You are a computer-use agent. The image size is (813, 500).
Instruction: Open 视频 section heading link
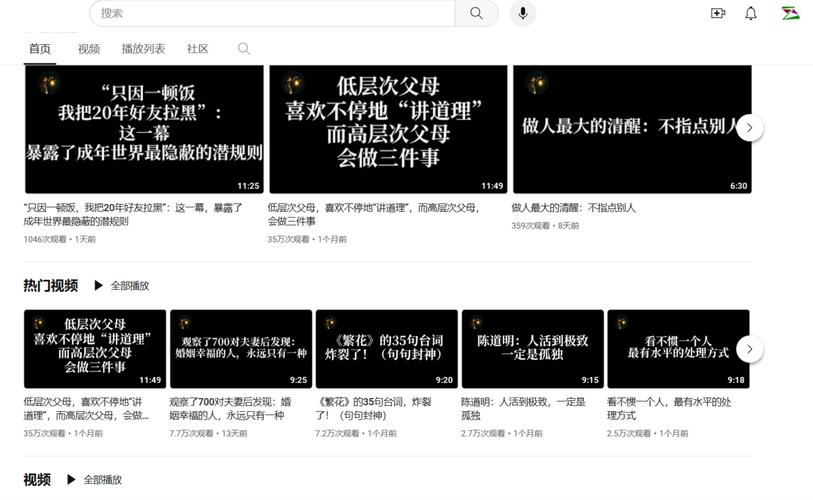click(x=37, y=480)
